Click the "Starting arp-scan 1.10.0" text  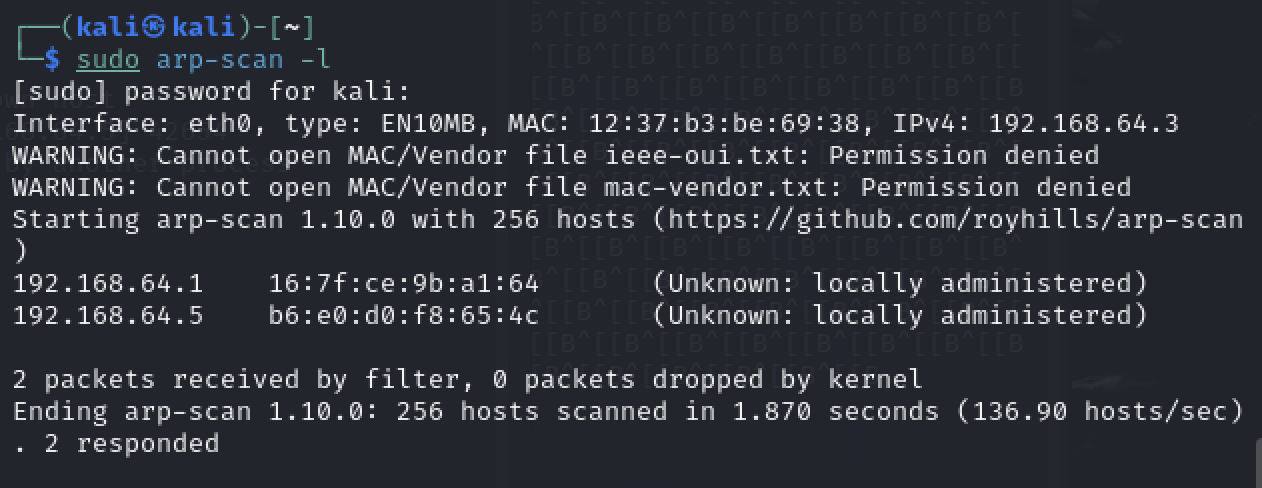[x=204, y=220]
